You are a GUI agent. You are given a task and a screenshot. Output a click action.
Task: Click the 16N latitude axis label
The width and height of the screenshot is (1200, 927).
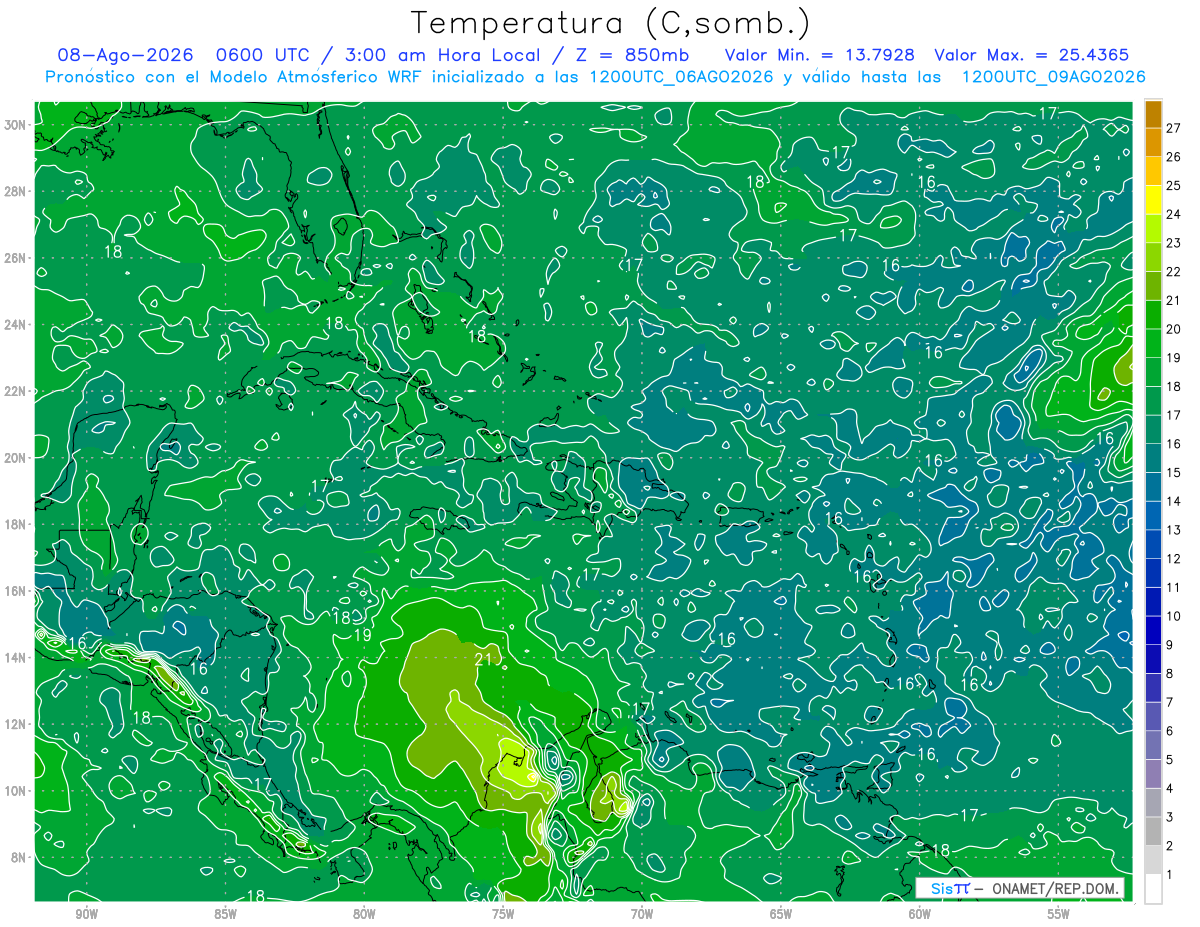click(x=17, y=590)
